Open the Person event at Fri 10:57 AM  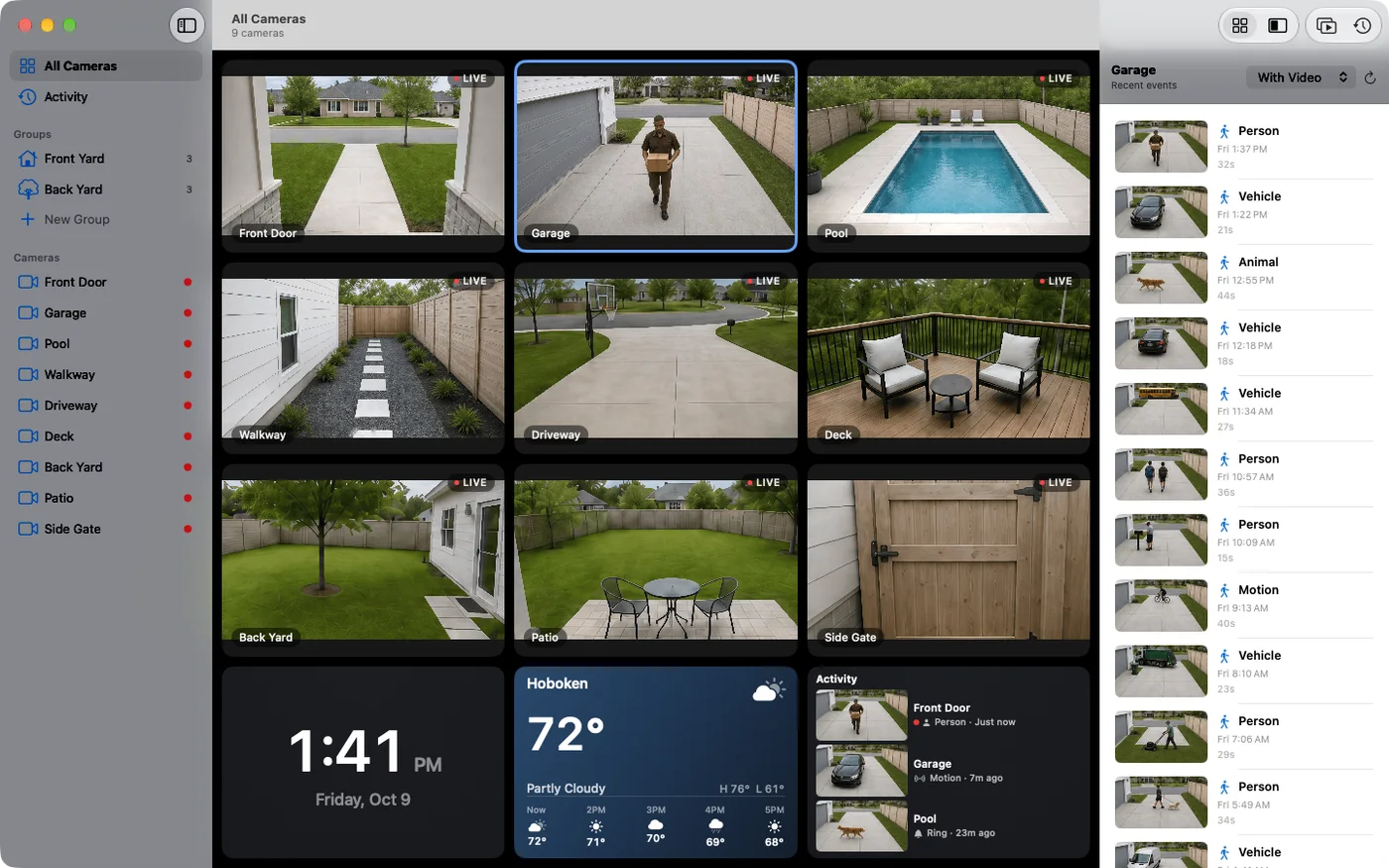(1244, 474)
